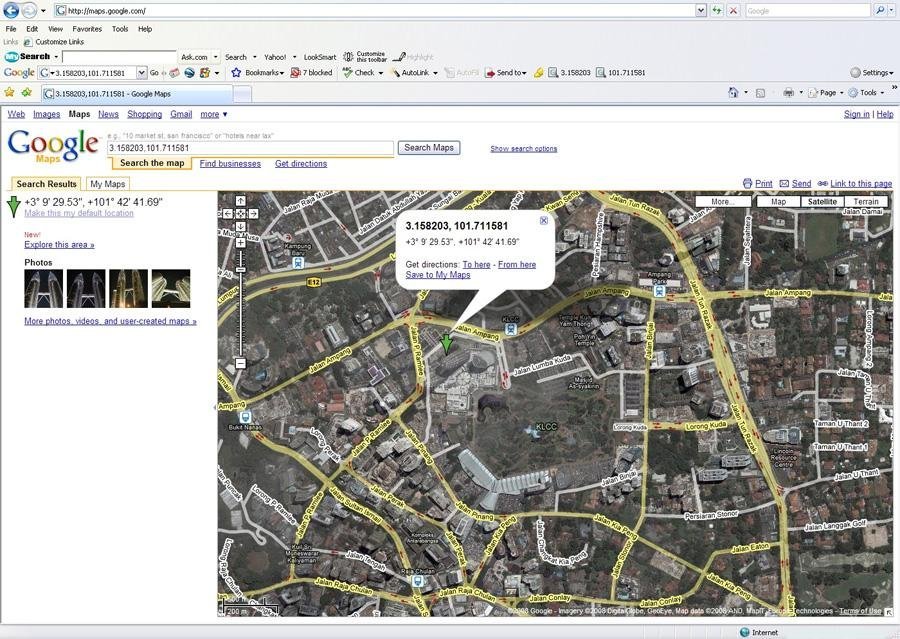This screenshot has height=639, width=900.
Task: Click the map zoom out minus button
Action: click(240, 364)
